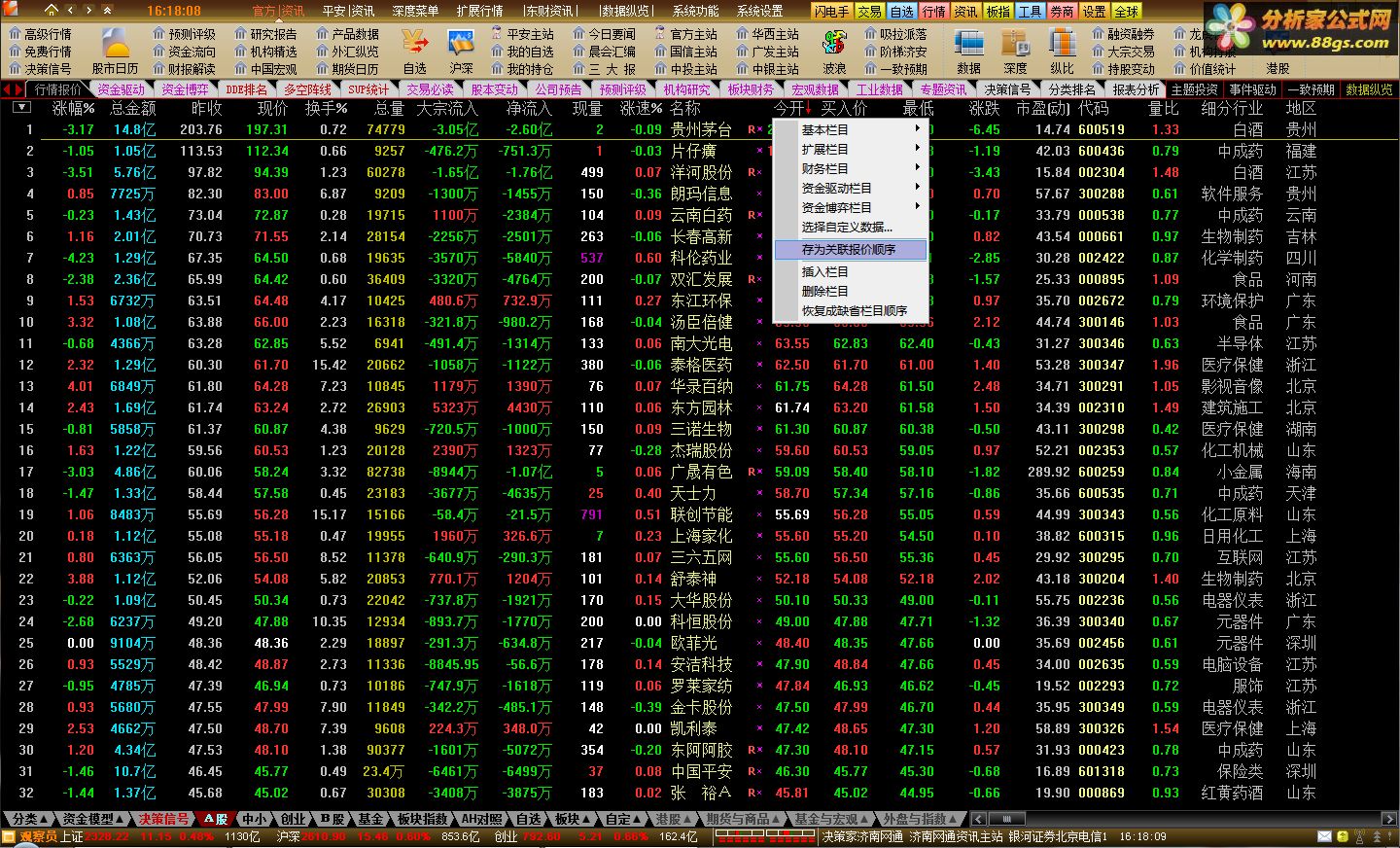The image size is (1400, 848).
Task: Click the red tab-scroll arrows at left
Action: coord(13,89)
